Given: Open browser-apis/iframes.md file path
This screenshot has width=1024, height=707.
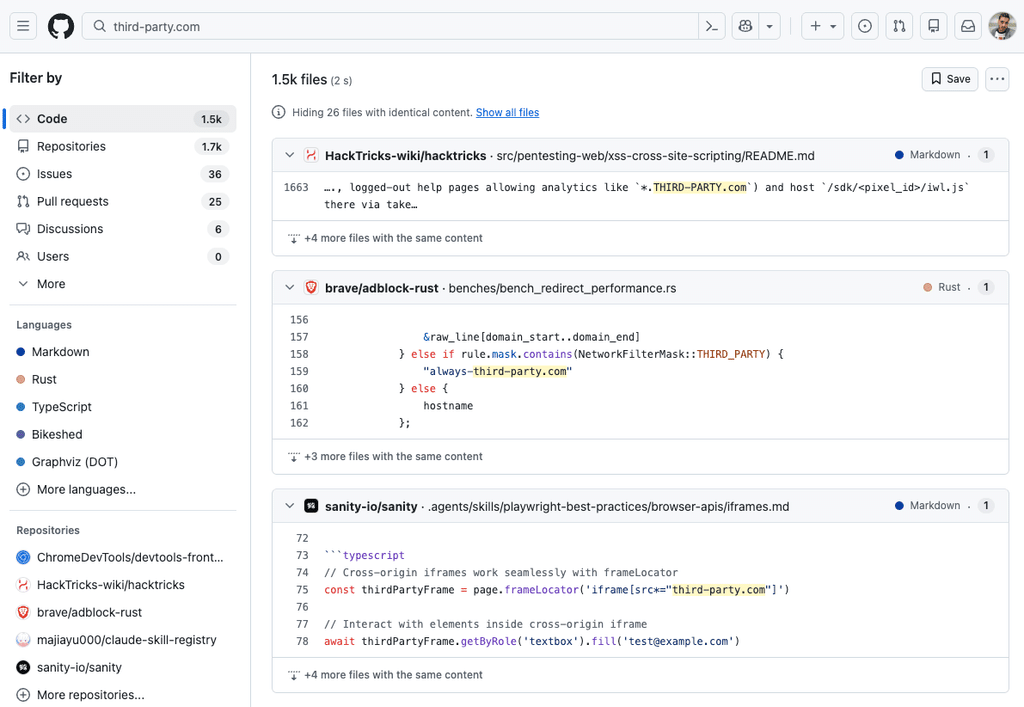Looking at the screenshot, I should coord(608,506).
